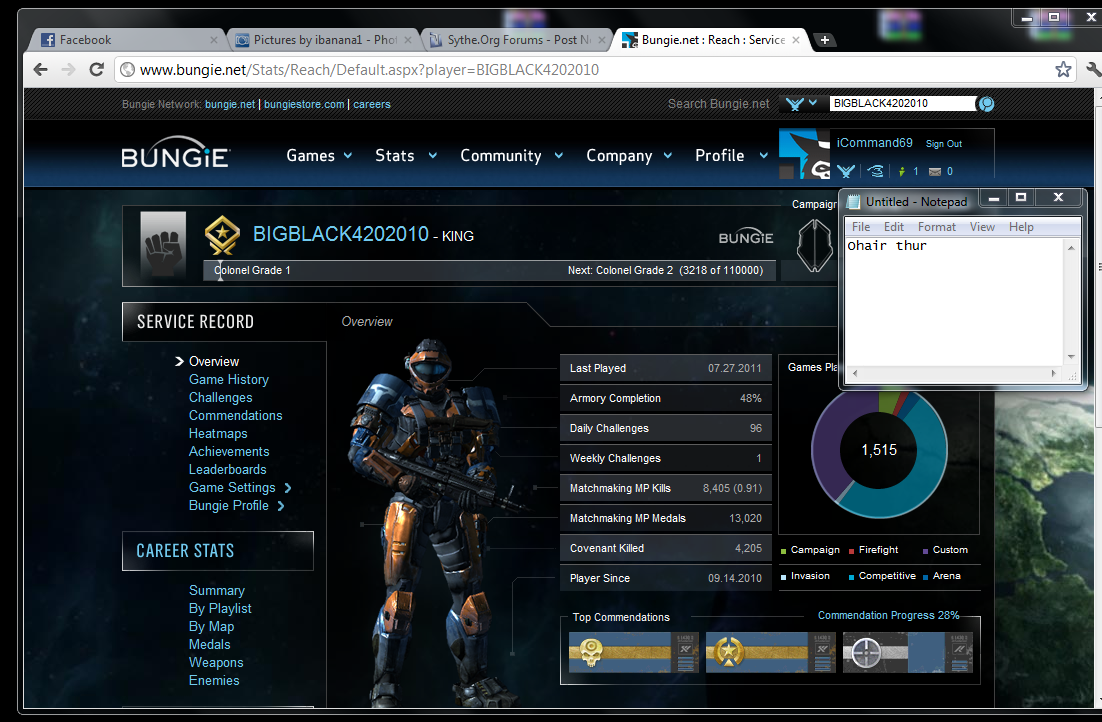
Task: Bookmark this page with the star icon
Action: click(x=1063, y=69)
